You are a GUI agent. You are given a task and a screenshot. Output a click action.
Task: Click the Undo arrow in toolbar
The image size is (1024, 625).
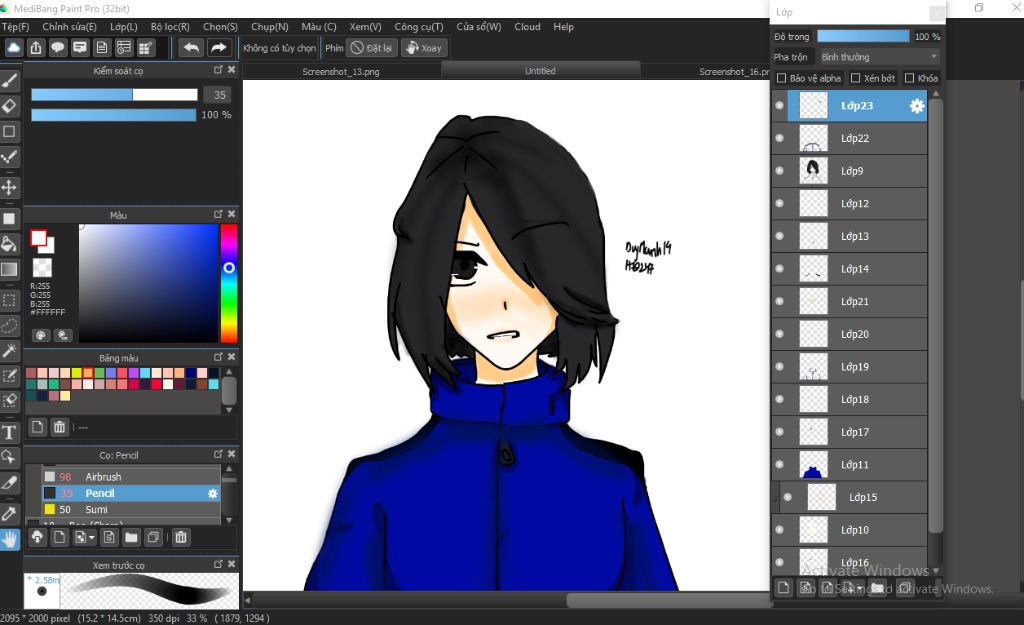(191, 48)
